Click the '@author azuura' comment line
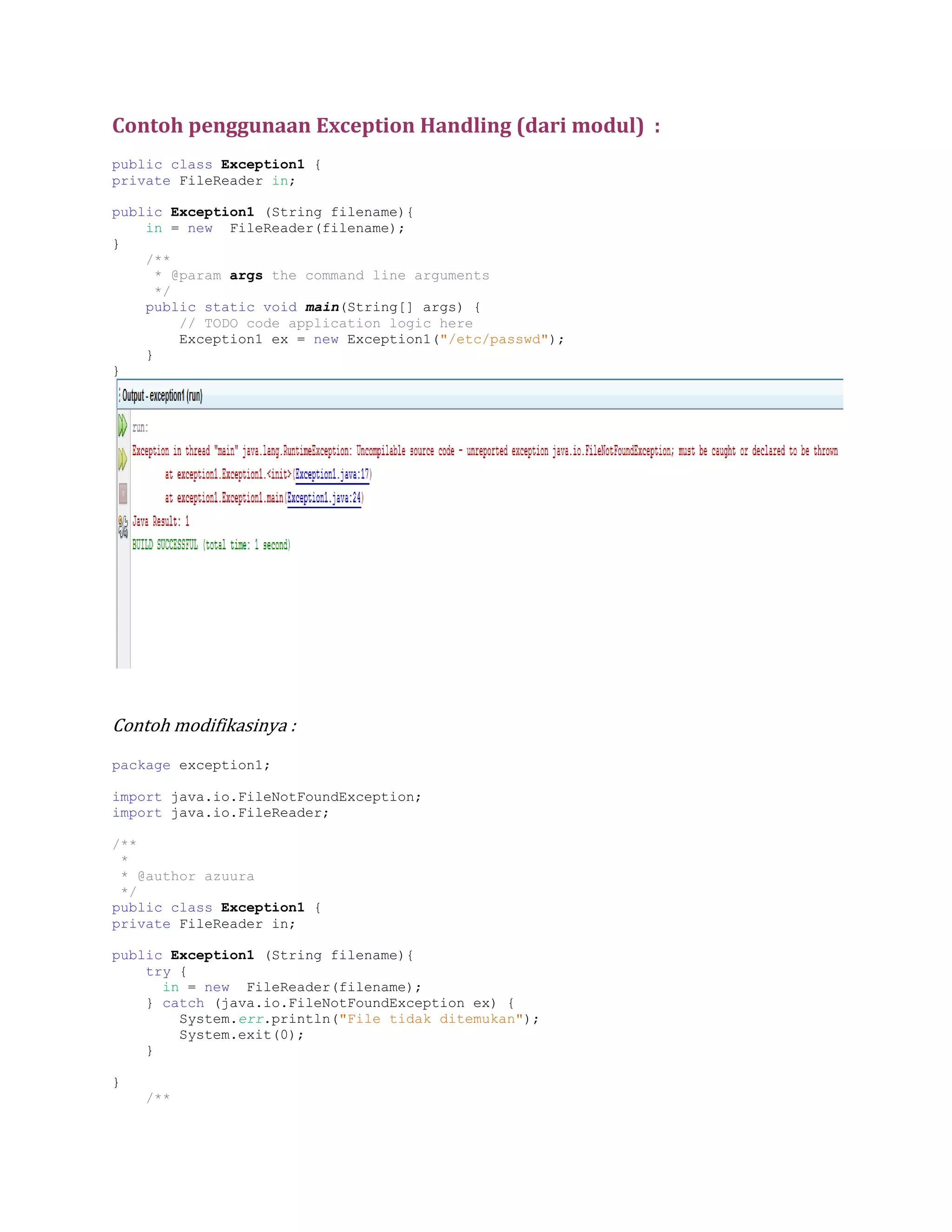 [188, 877]
